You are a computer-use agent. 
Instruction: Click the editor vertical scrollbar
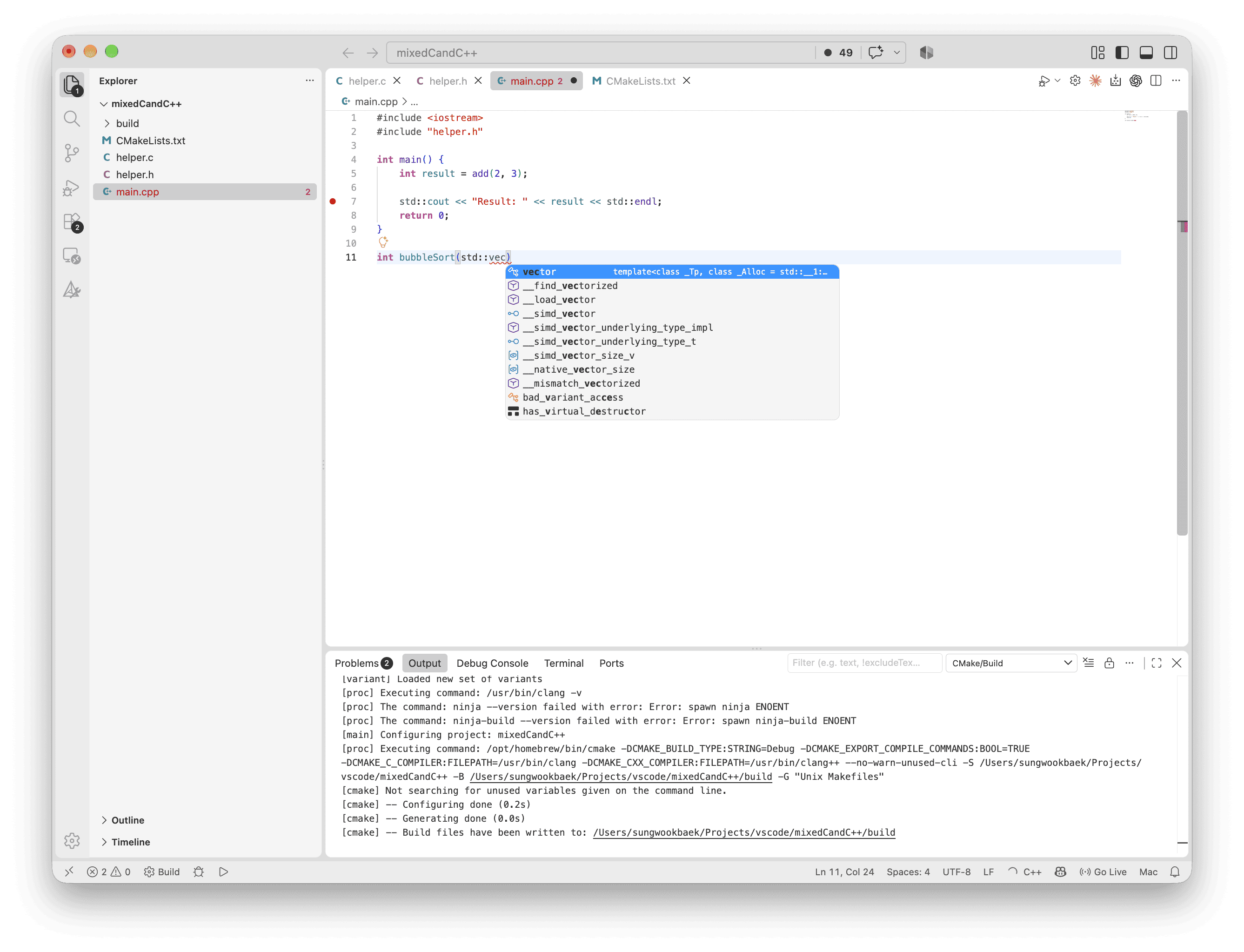(x=1182, y=323)
